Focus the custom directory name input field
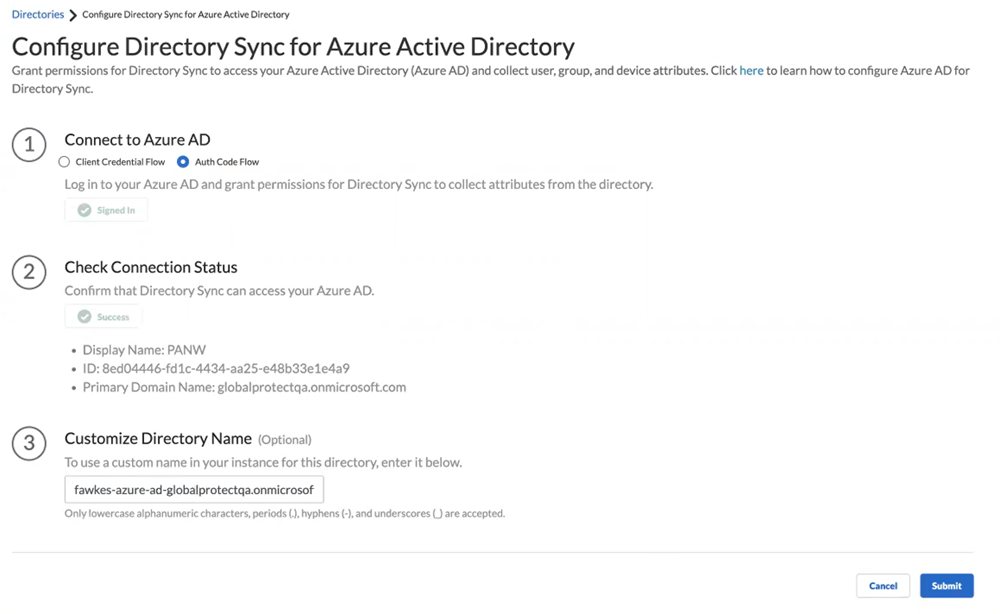 pos(194,490)
